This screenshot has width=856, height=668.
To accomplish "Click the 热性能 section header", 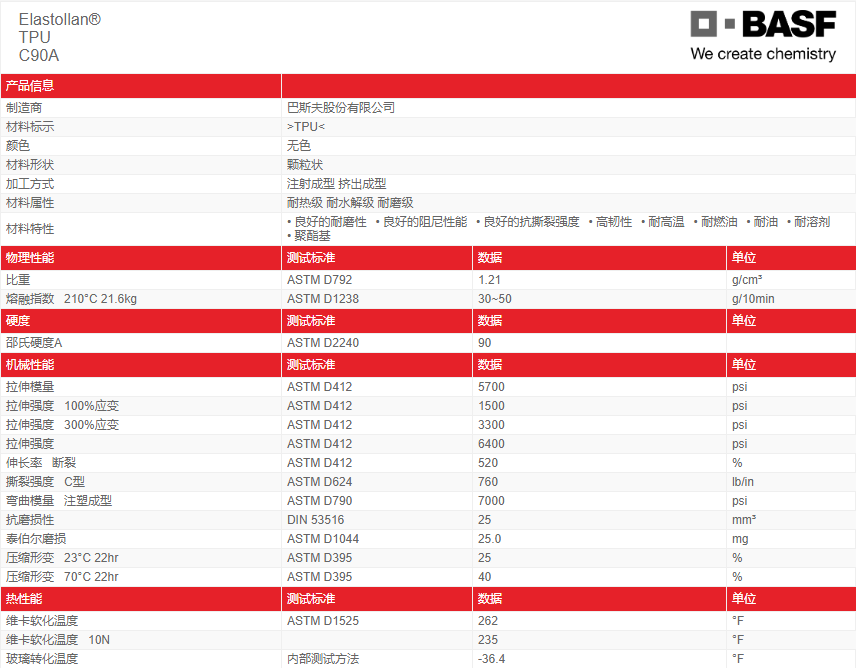I will coord(24,599).
